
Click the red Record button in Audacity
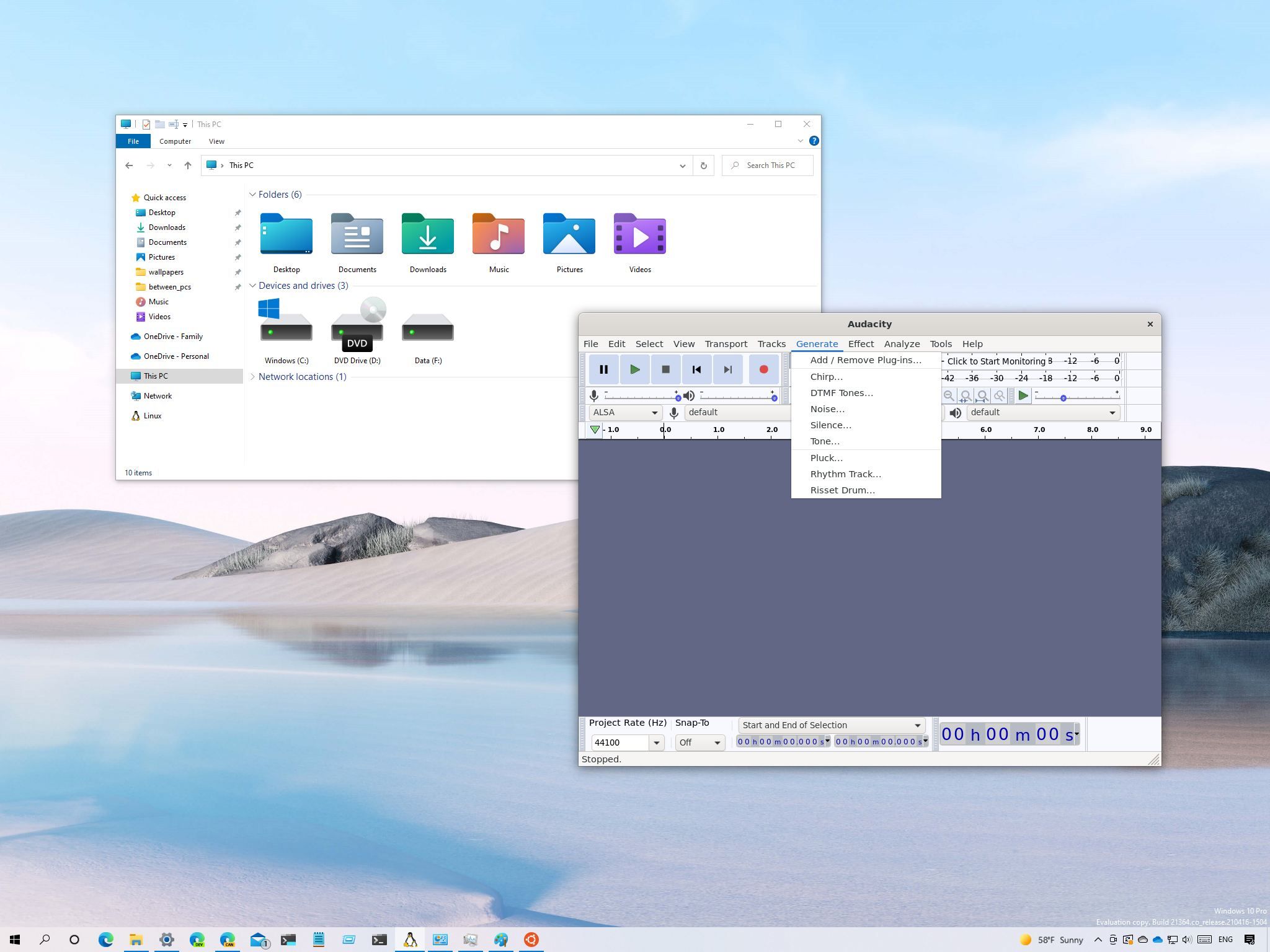pos(763,369)
